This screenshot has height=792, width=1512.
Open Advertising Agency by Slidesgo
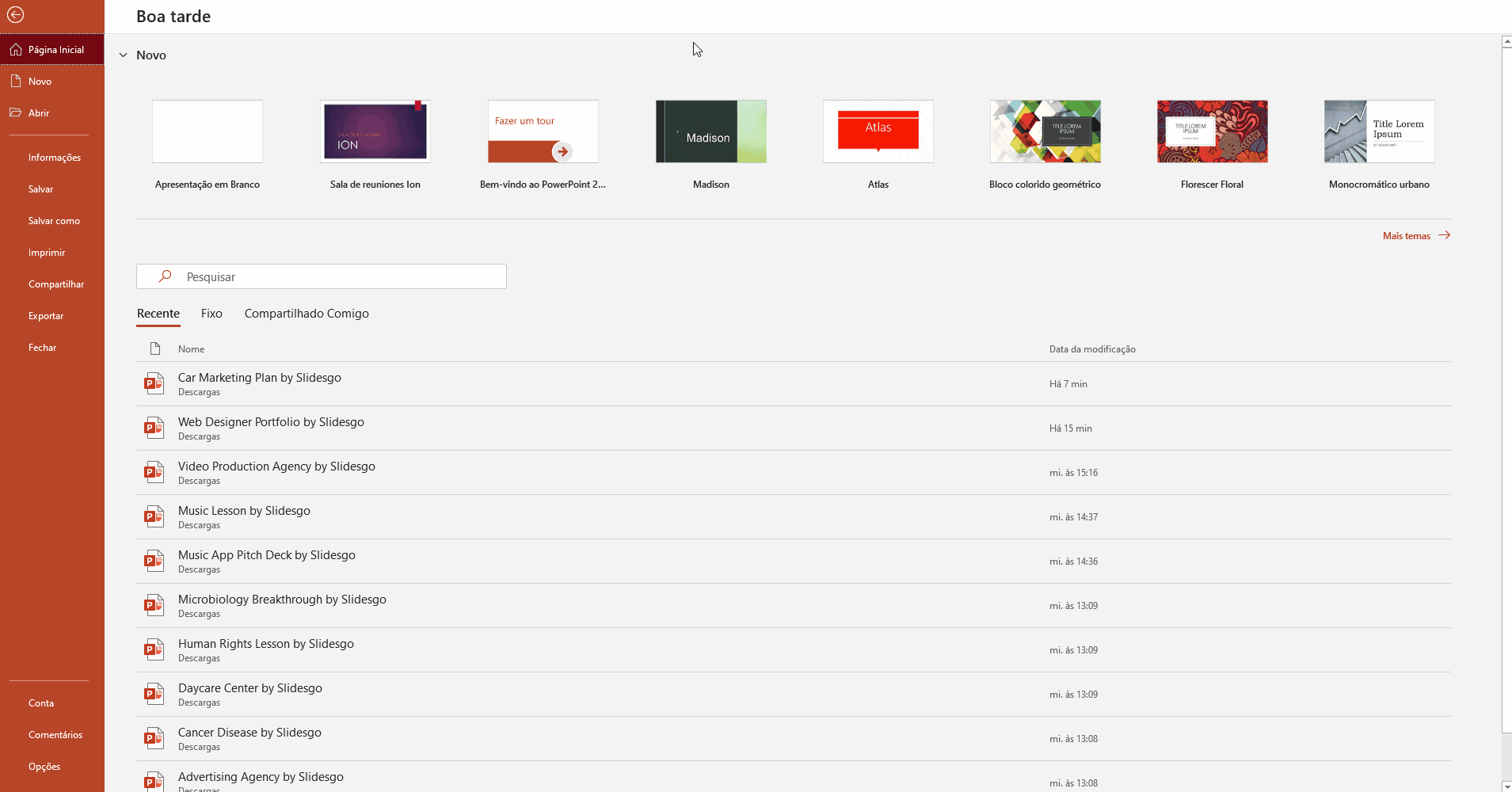pos(794,777)
